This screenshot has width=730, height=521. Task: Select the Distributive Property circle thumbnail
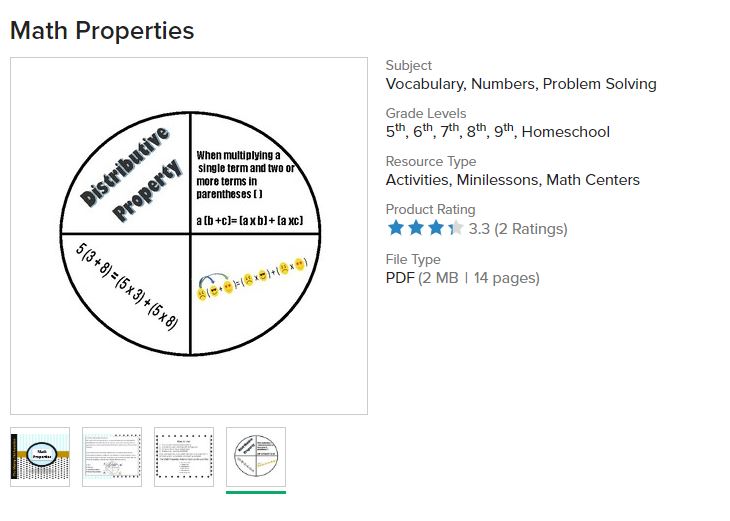point(256,457)
